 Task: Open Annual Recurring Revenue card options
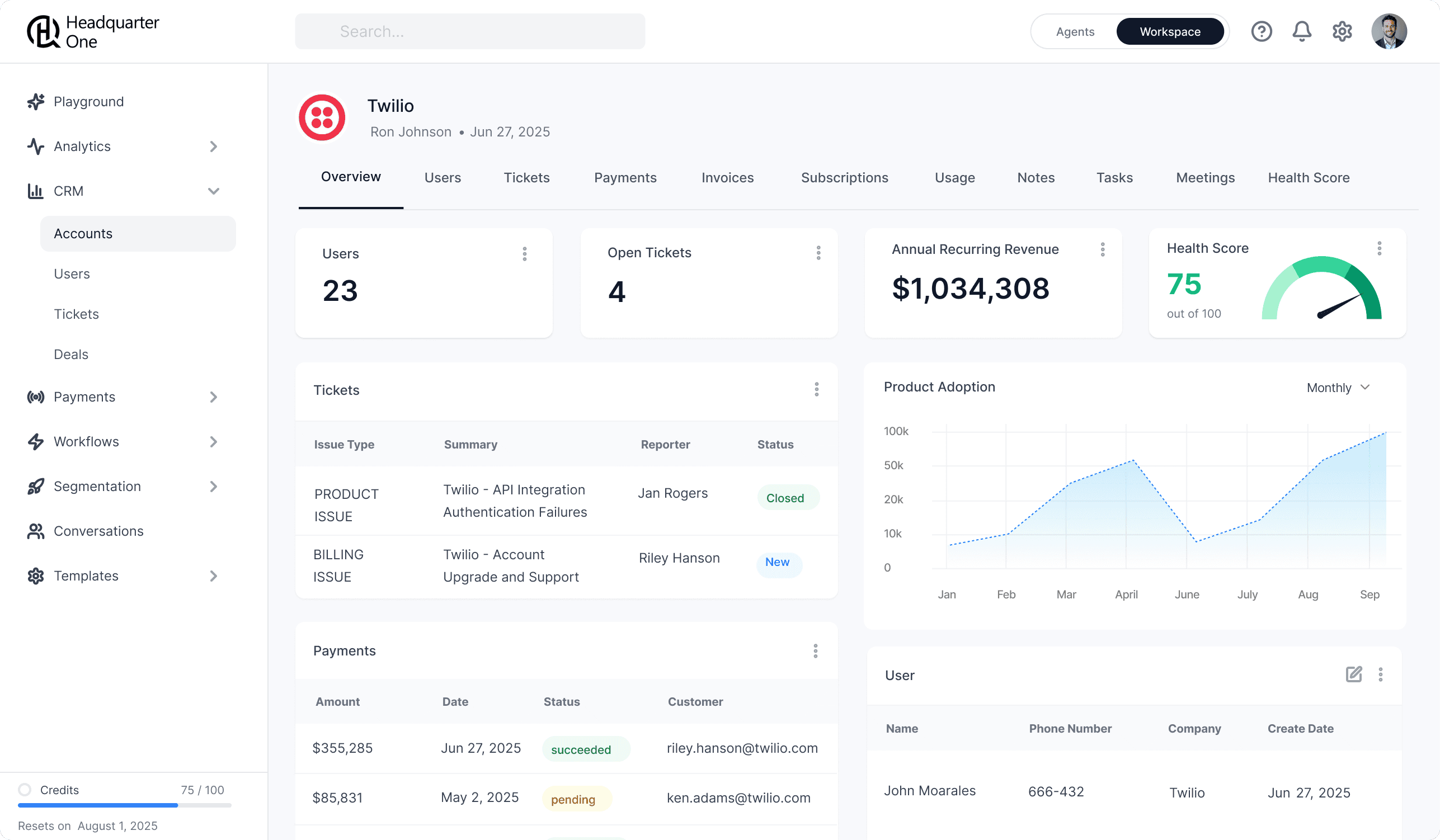[x=1102, y=249]
